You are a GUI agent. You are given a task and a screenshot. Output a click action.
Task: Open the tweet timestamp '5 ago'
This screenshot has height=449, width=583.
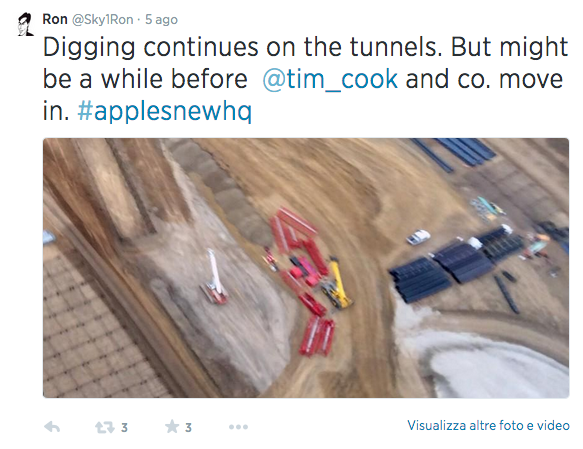coord(161,20)
